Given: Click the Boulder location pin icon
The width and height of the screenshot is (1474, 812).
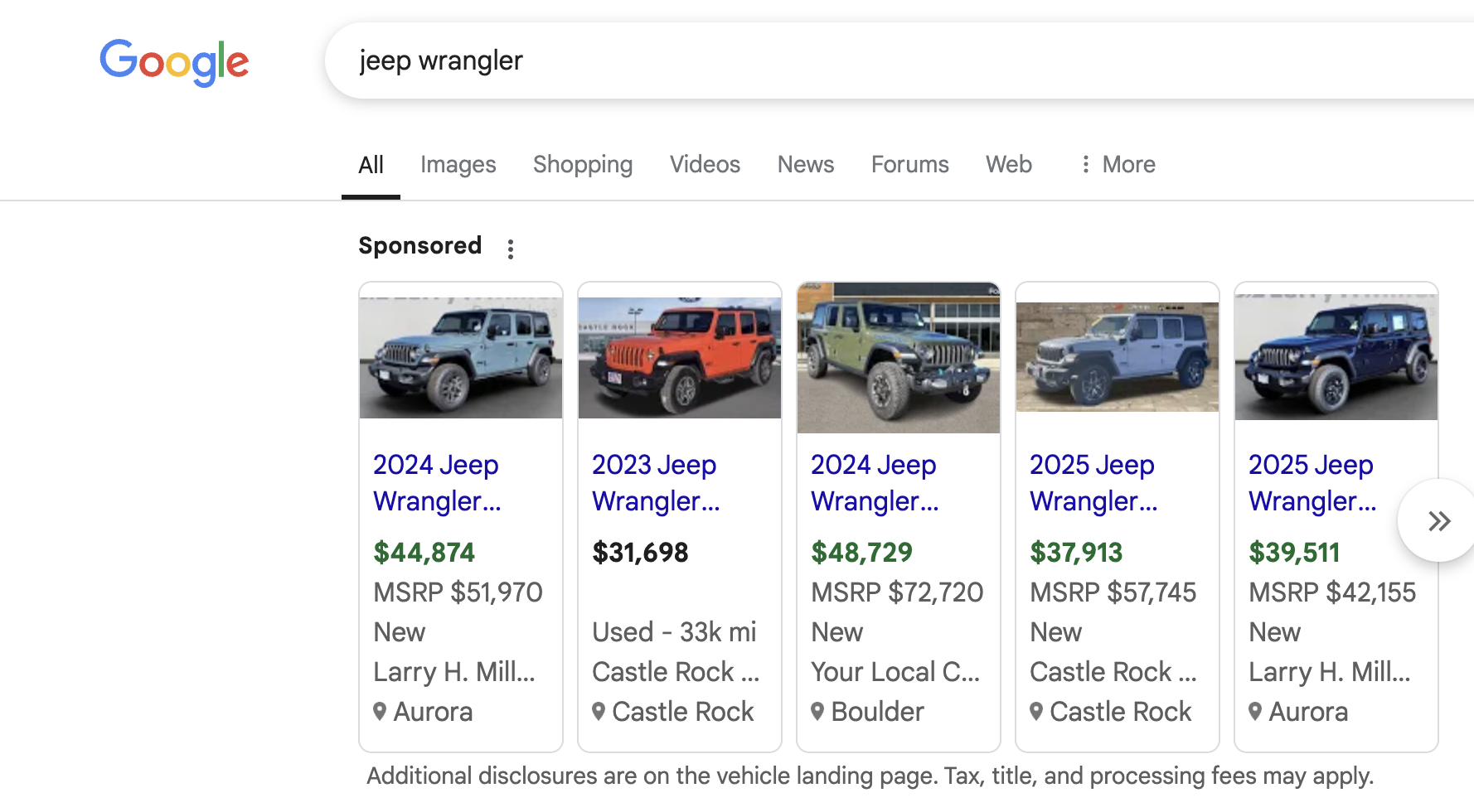Looking at the screenshot, I should 817,711.
